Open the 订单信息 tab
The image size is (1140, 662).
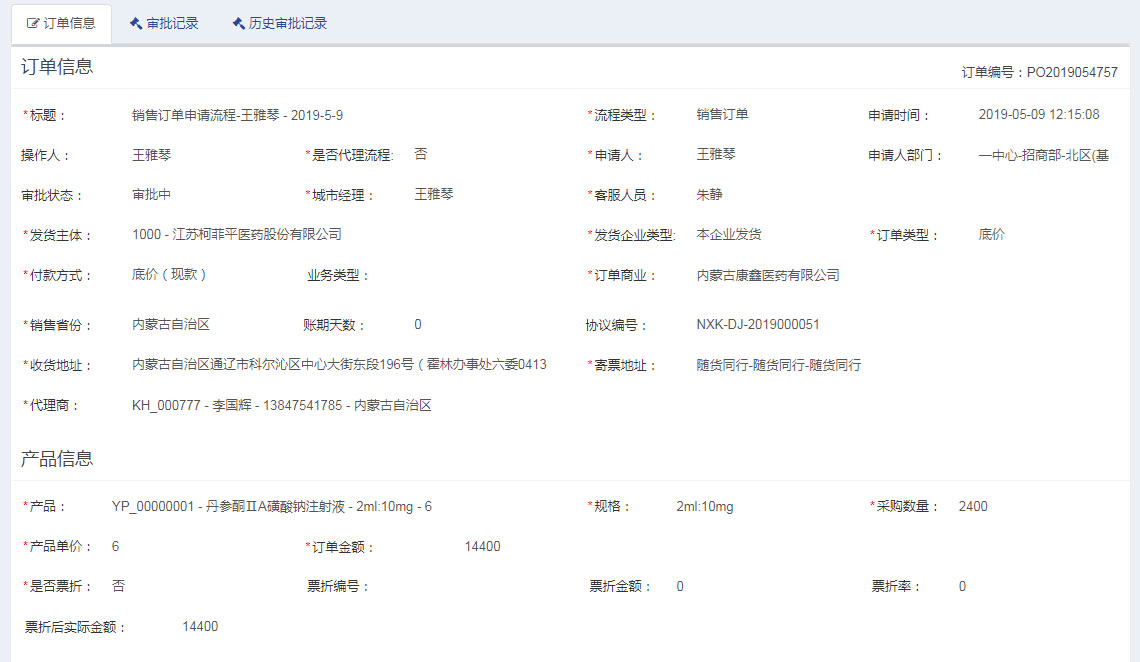pyautogui.click(x=61, y=23)
